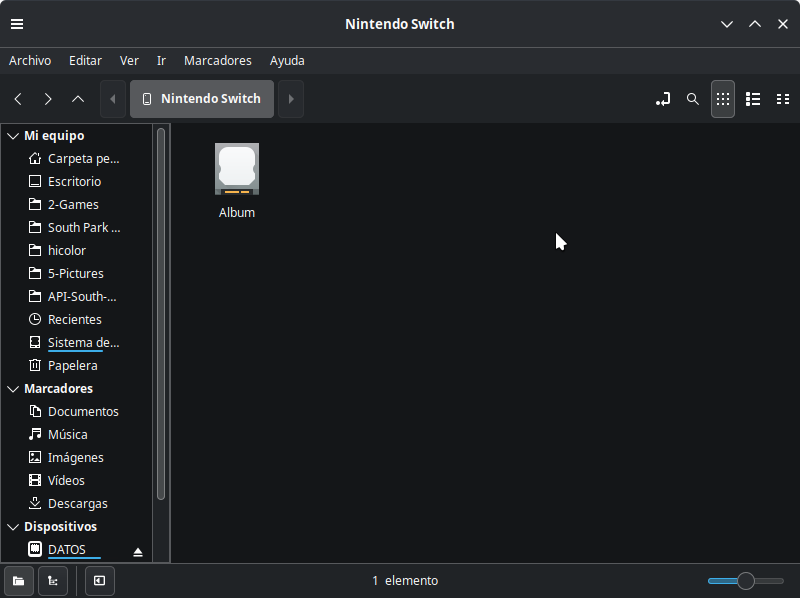Open Papelera trash in sidebar
The width and height of the screenshot is (800, 598).
[77, 365]
